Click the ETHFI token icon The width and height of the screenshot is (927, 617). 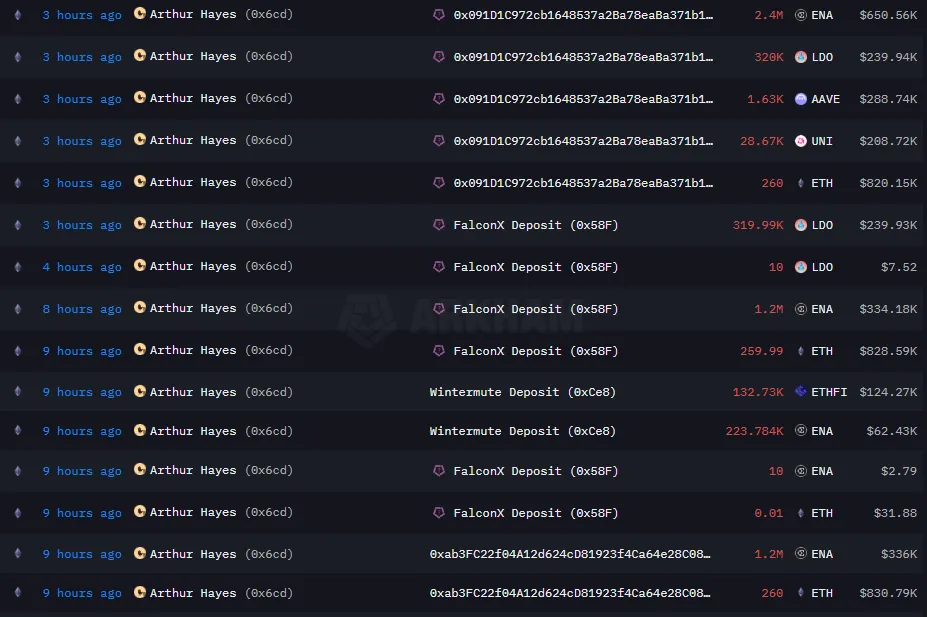pyautogui.click(x=801, y=392)
